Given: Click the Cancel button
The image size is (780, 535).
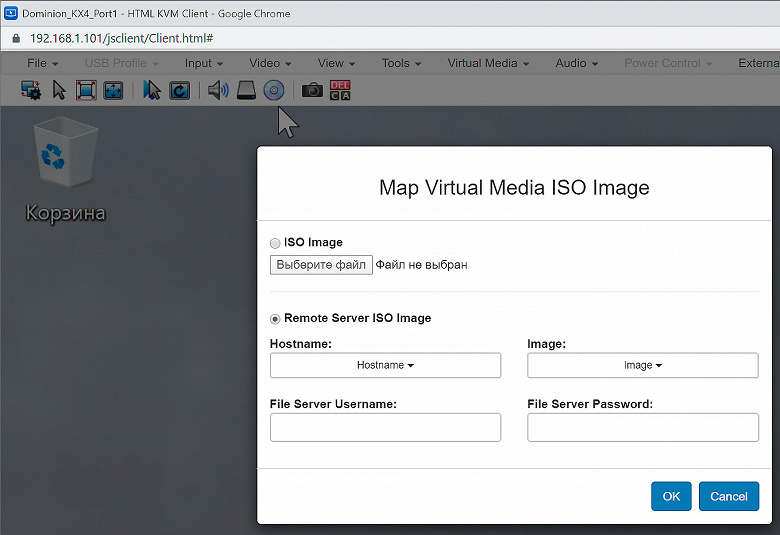Looking at the screenshot, I should [x=729, y=496].
